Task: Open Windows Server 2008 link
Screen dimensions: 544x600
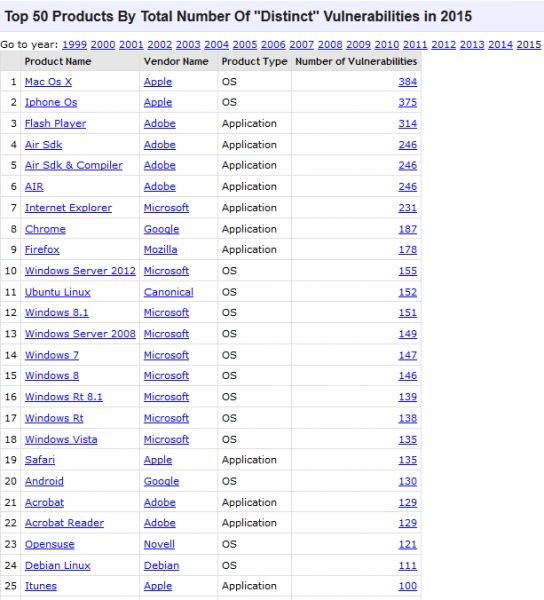Action: 80,334
